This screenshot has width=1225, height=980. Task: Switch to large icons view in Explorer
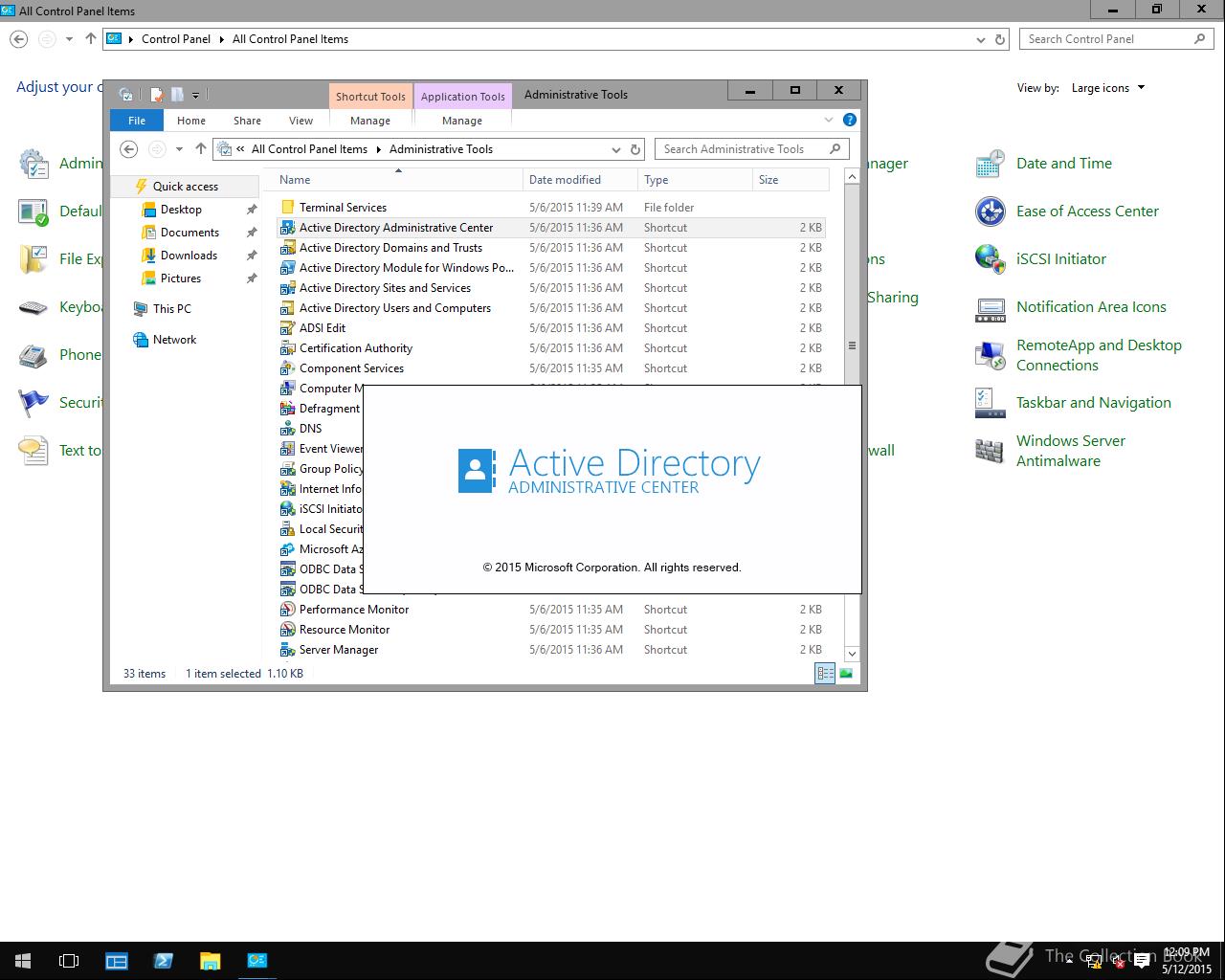[846, 674]
